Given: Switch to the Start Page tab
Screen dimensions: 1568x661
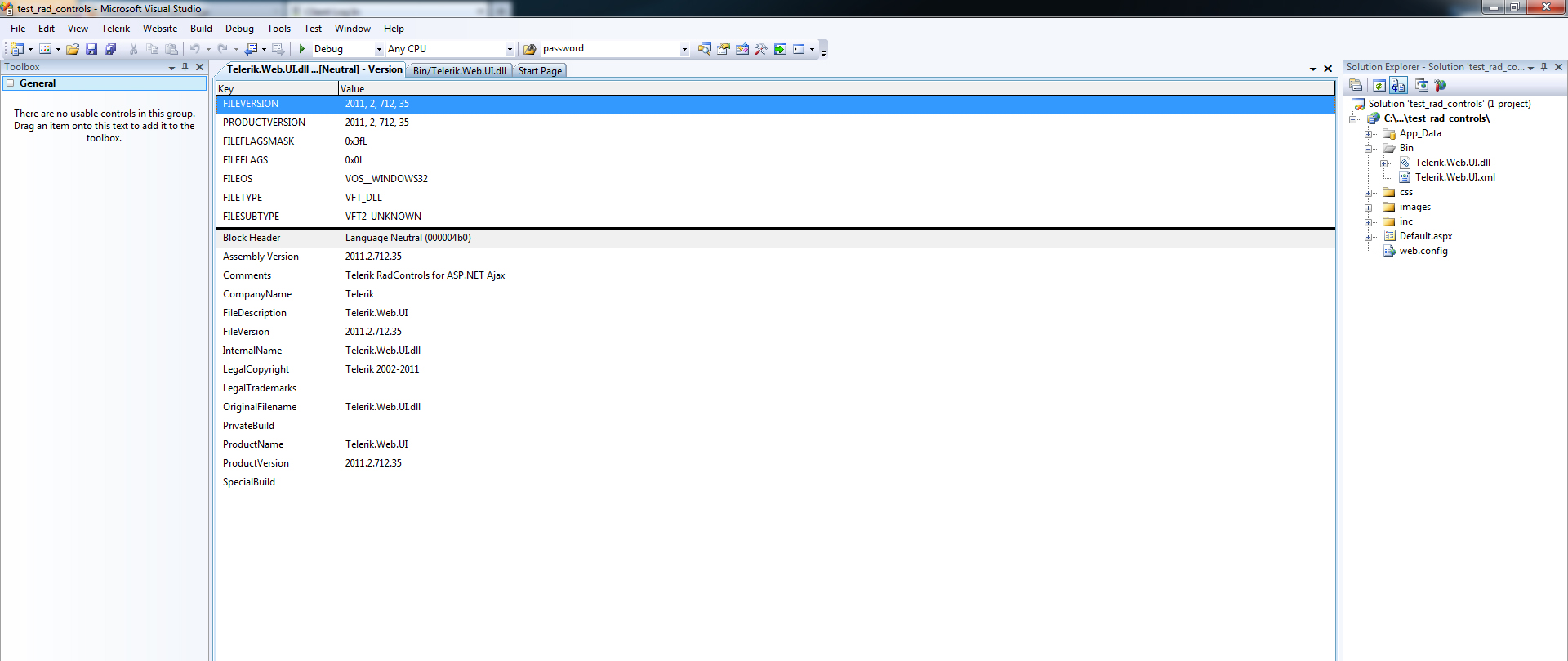Looking at the screenshot, I should pos(540,71).
